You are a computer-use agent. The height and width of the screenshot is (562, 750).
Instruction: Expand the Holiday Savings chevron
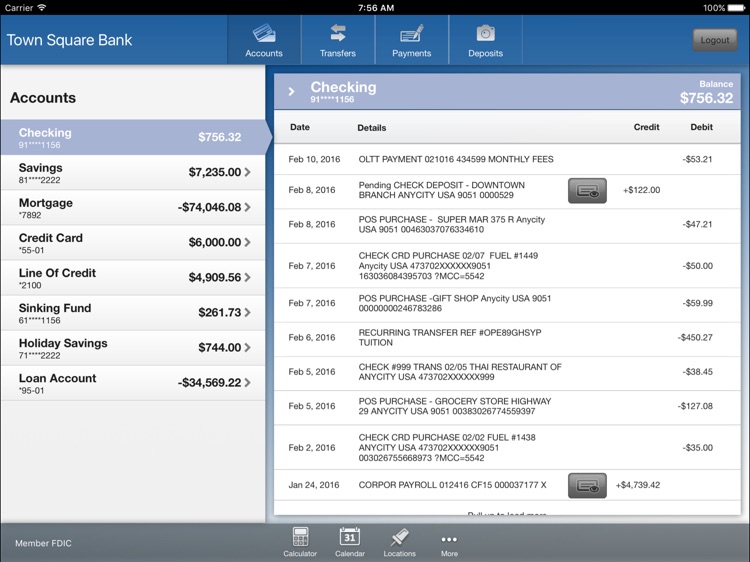click(x=248, y=347)
